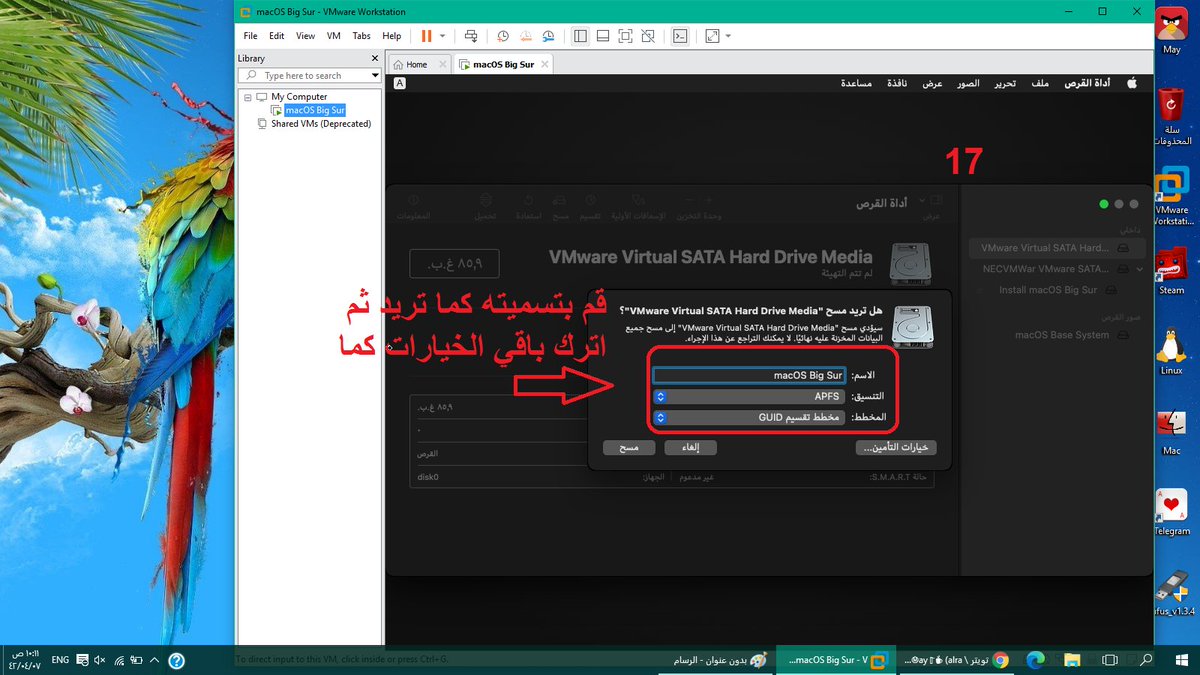The image size is (1200, 675).
Task: Click the disk name field macOS Big Sur
Action: click(x=749, y=375)
